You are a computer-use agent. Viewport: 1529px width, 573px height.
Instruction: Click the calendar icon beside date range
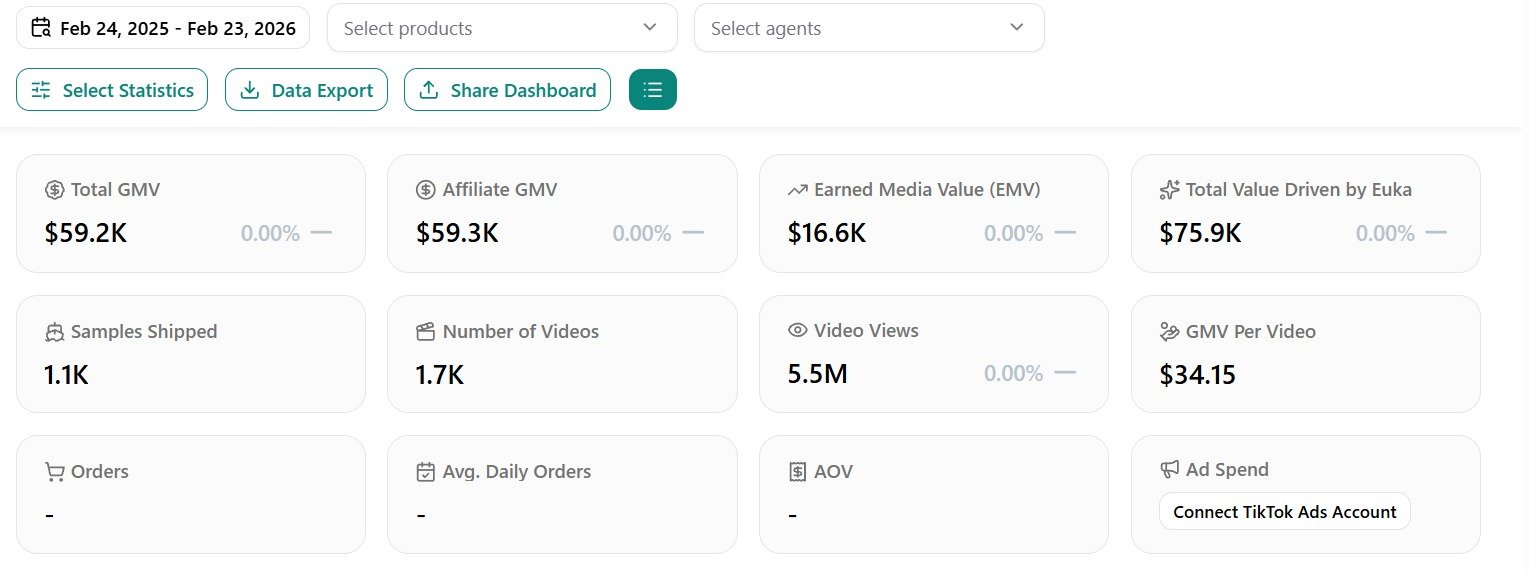tap(41, 28)
